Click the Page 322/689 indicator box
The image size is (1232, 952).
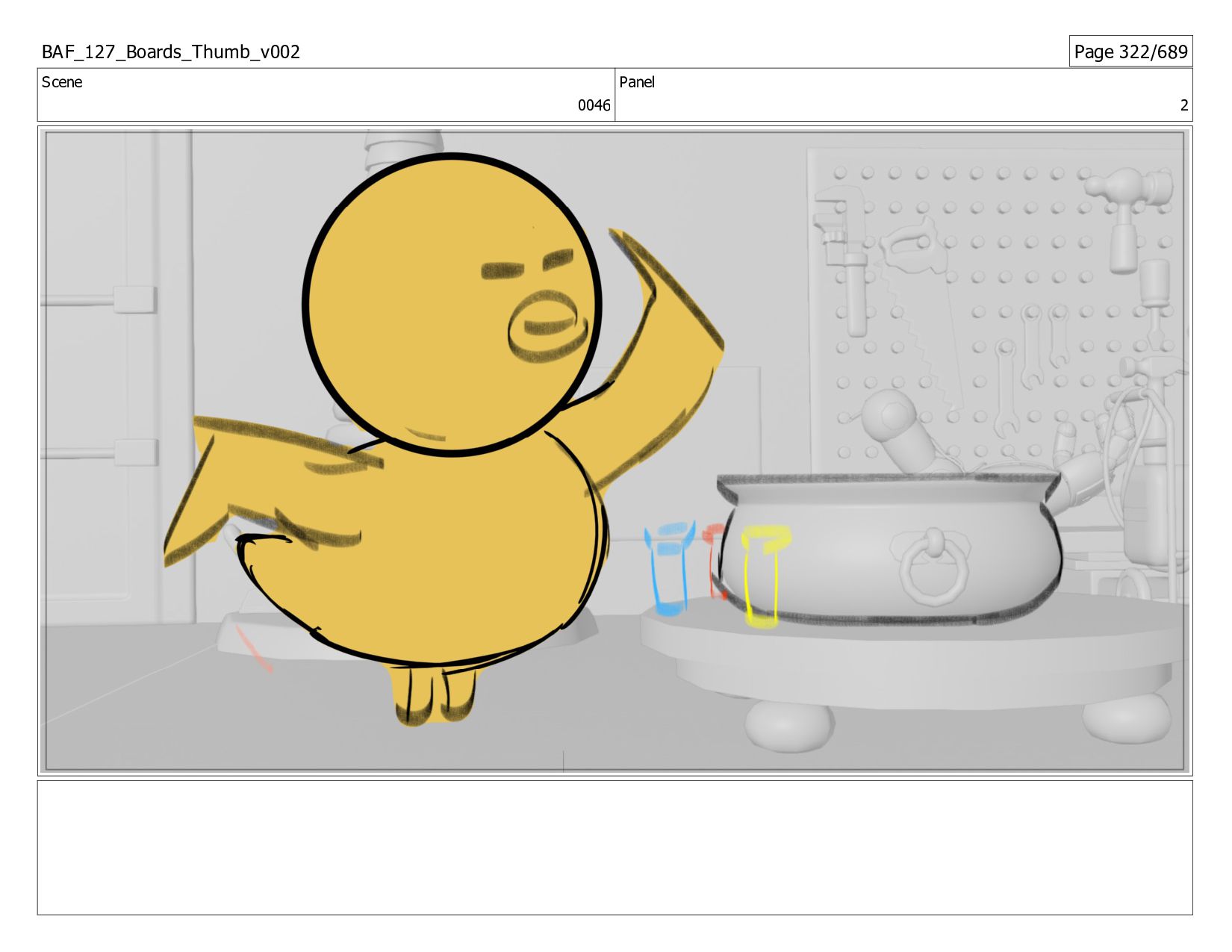pos(1130,52)
